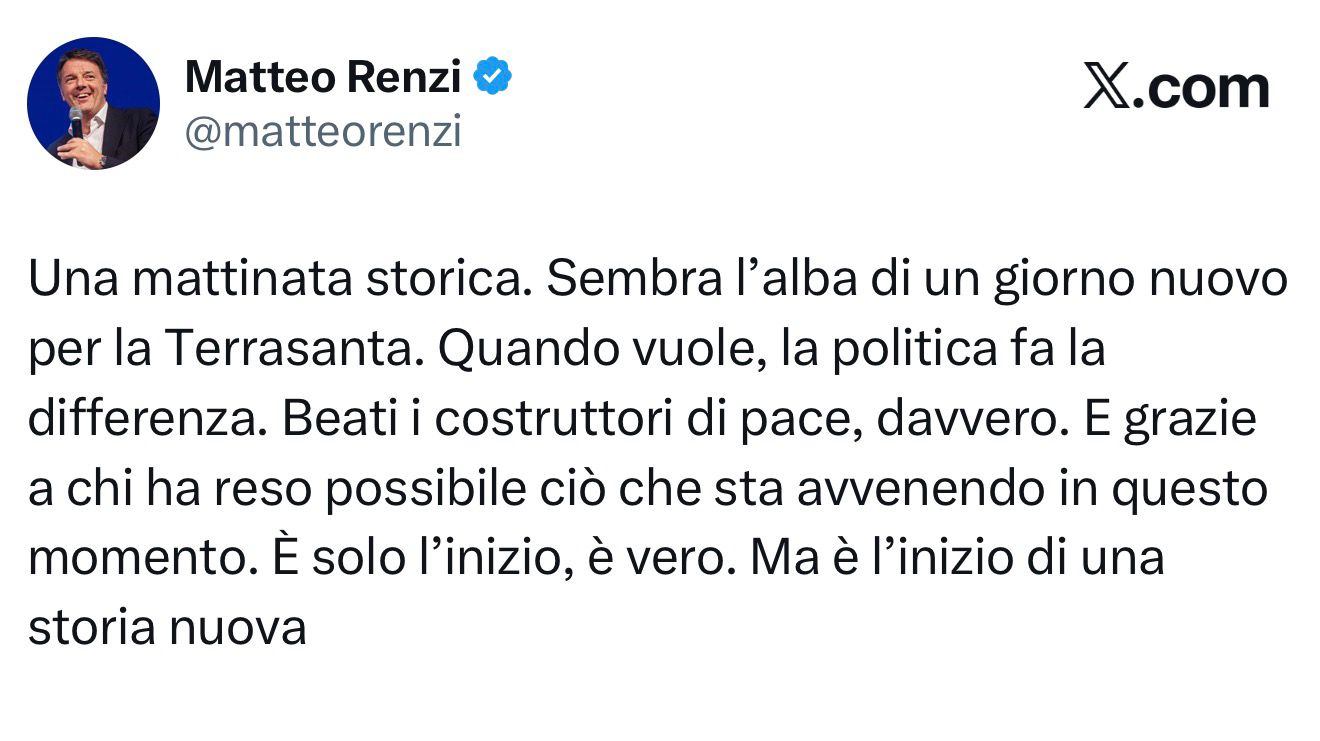Viewport: 1320px width, 741px height.
Task: Click "storia nuova" ending the tweet
Action: (166, 628)
